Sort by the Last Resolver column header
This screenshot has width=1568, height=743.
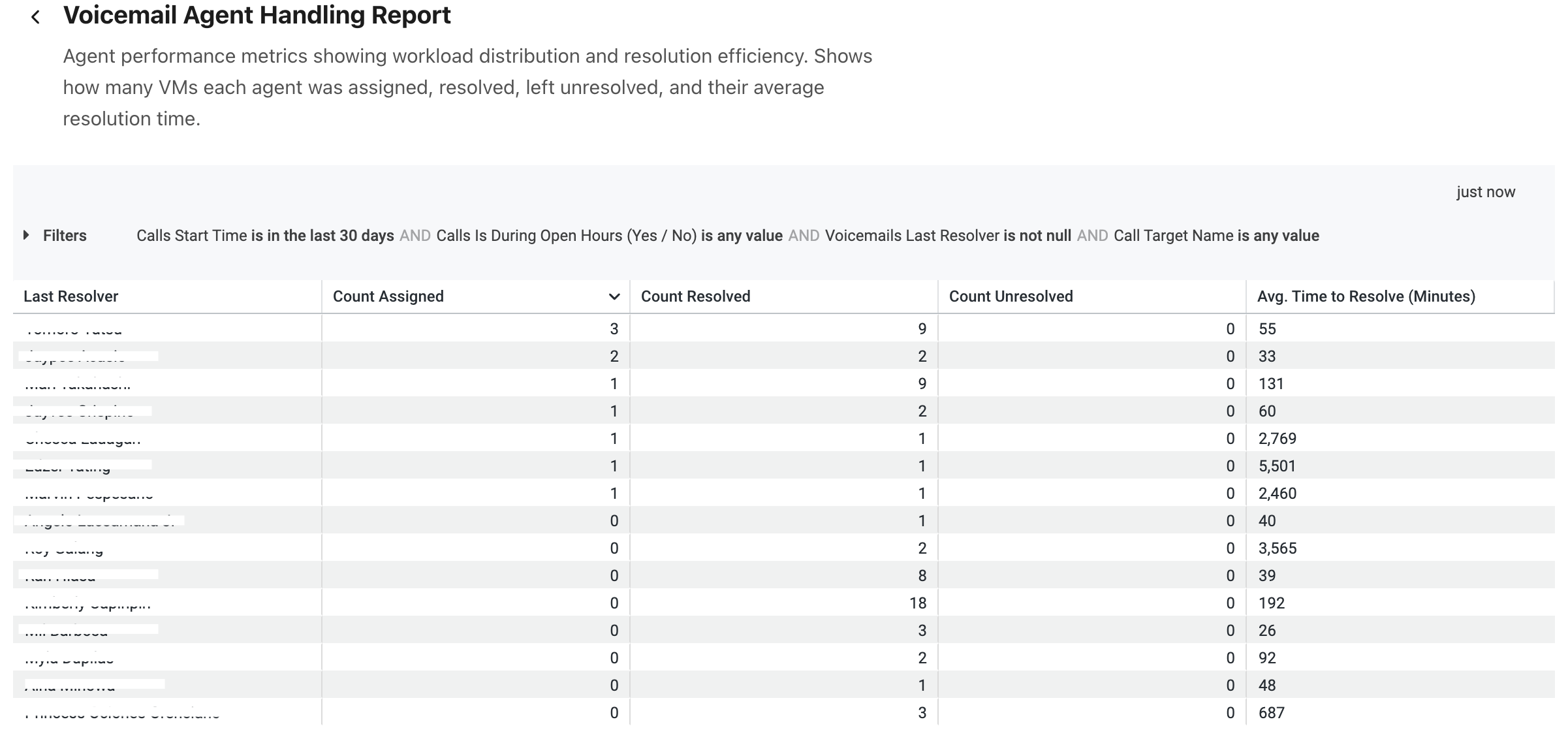coord(71,296)
